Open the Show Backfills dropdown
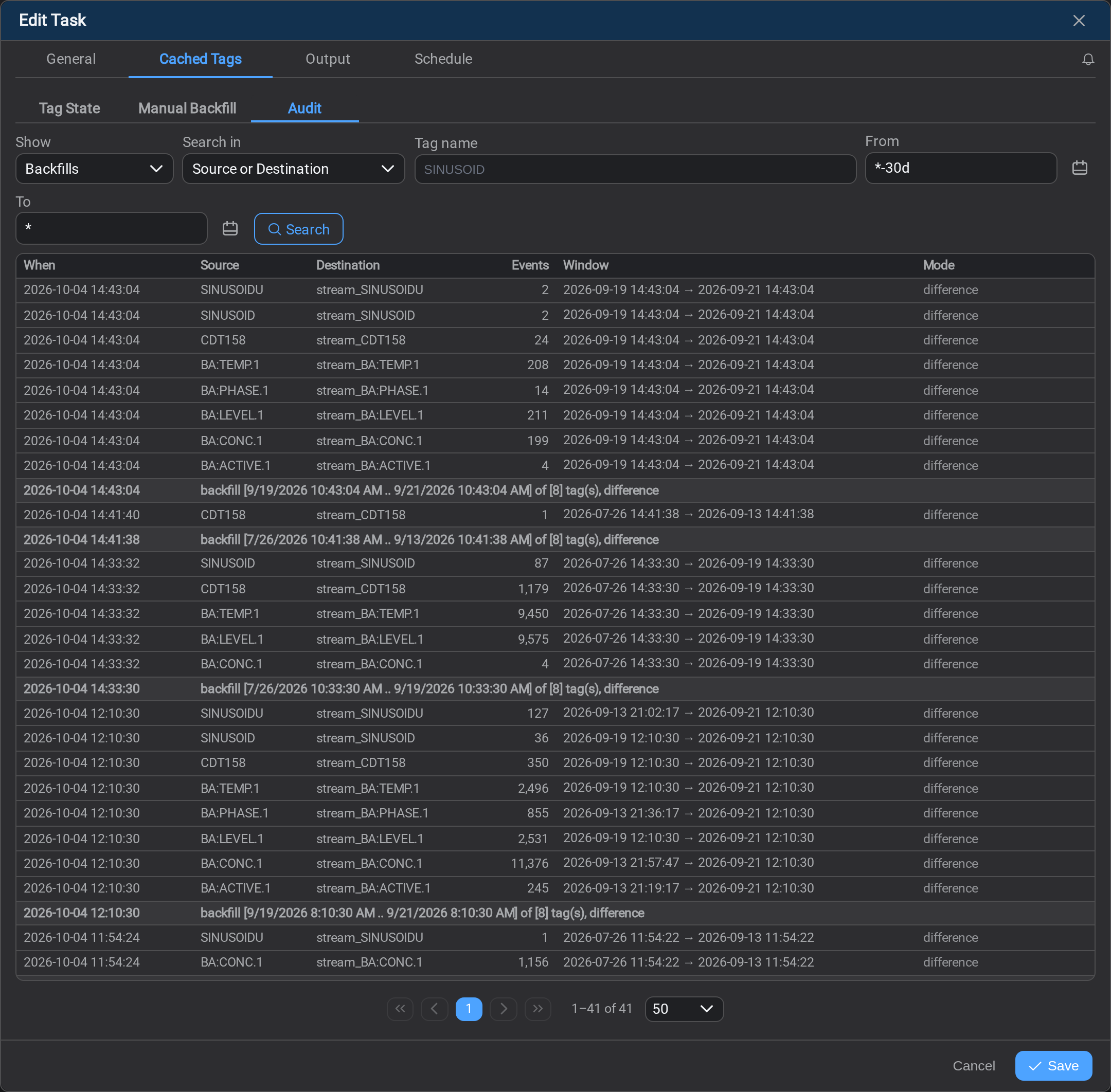Screen dimensions: 1111x1092 point(95,169)
